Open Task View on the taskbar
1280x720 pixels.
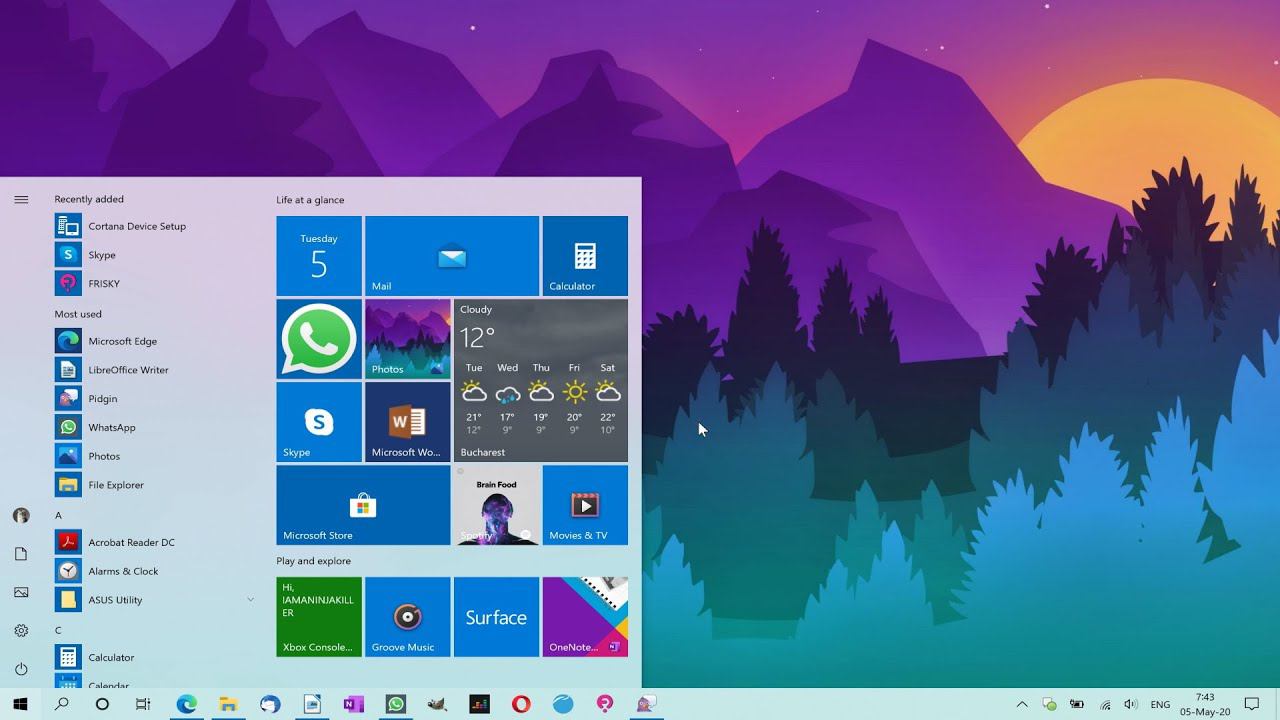[x=143, y=704]
